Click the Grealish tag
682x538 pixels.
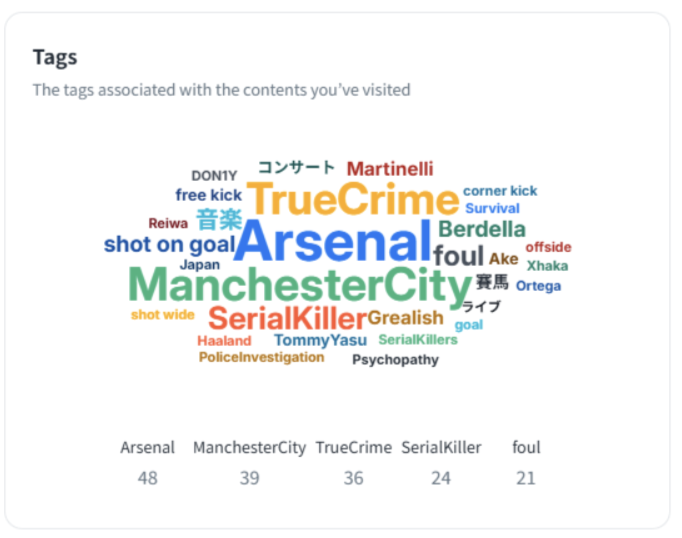pos(405,318)
